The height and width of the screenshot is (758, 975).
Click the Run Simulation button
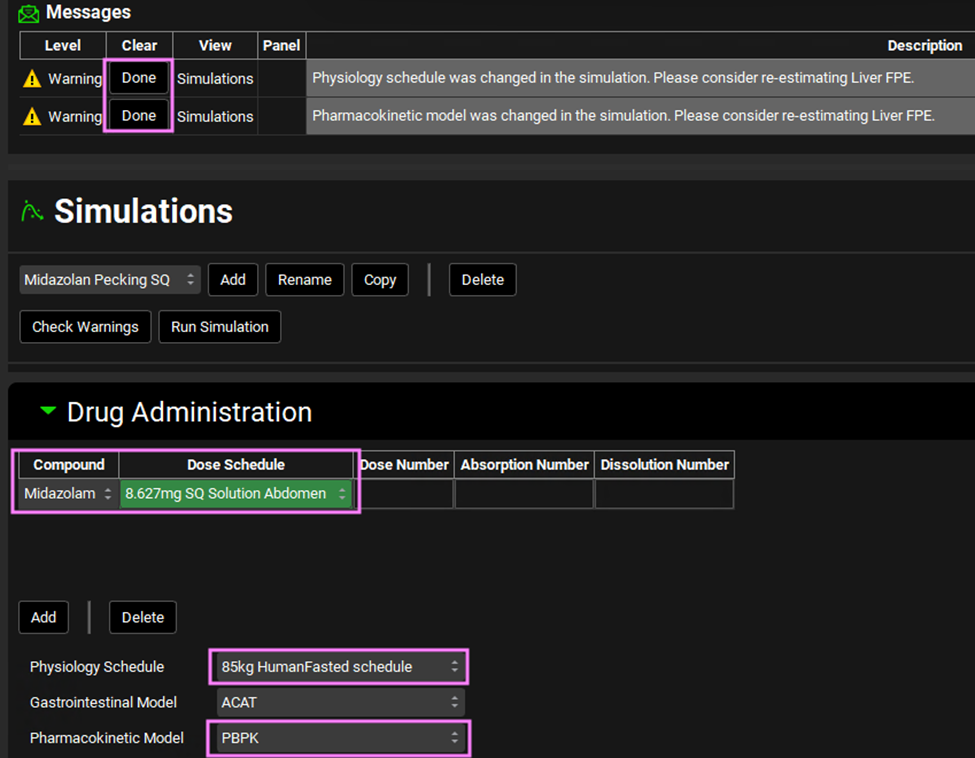tap(220, 327)
